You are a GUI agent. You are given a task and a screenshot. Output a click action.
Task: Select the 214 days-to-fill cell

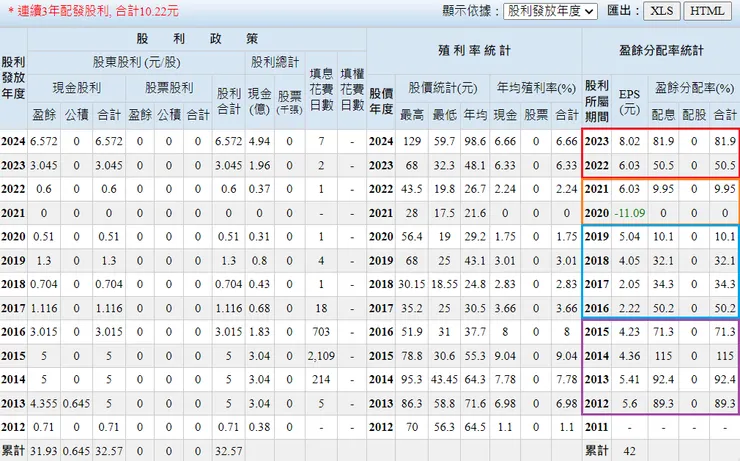[321, 379]
